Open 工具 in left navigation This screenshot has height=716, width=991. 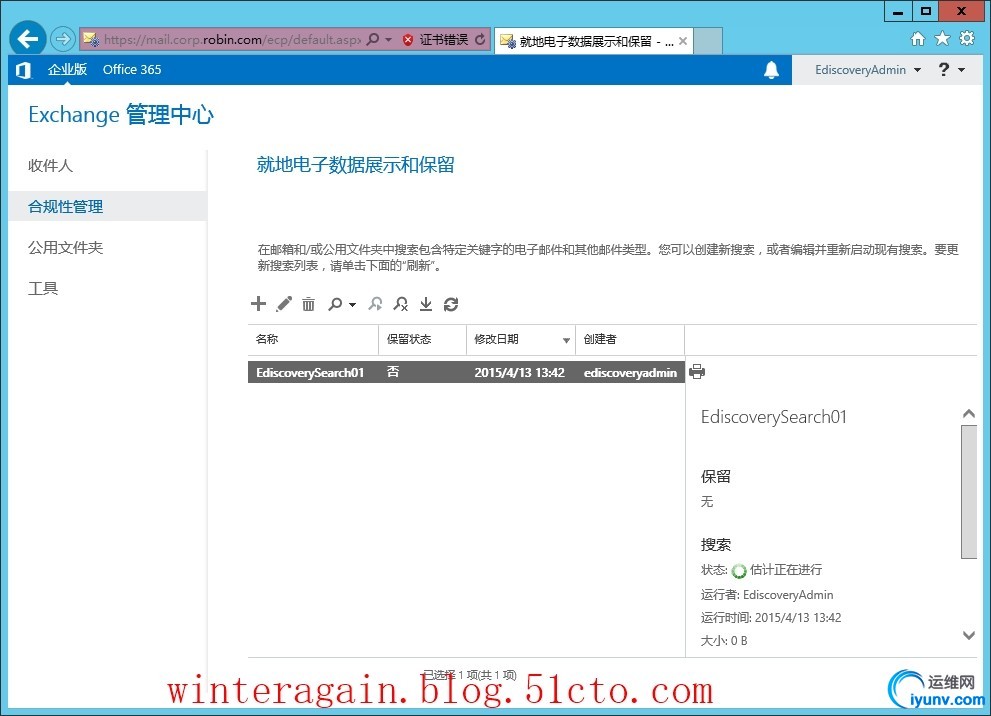(43, 289)
